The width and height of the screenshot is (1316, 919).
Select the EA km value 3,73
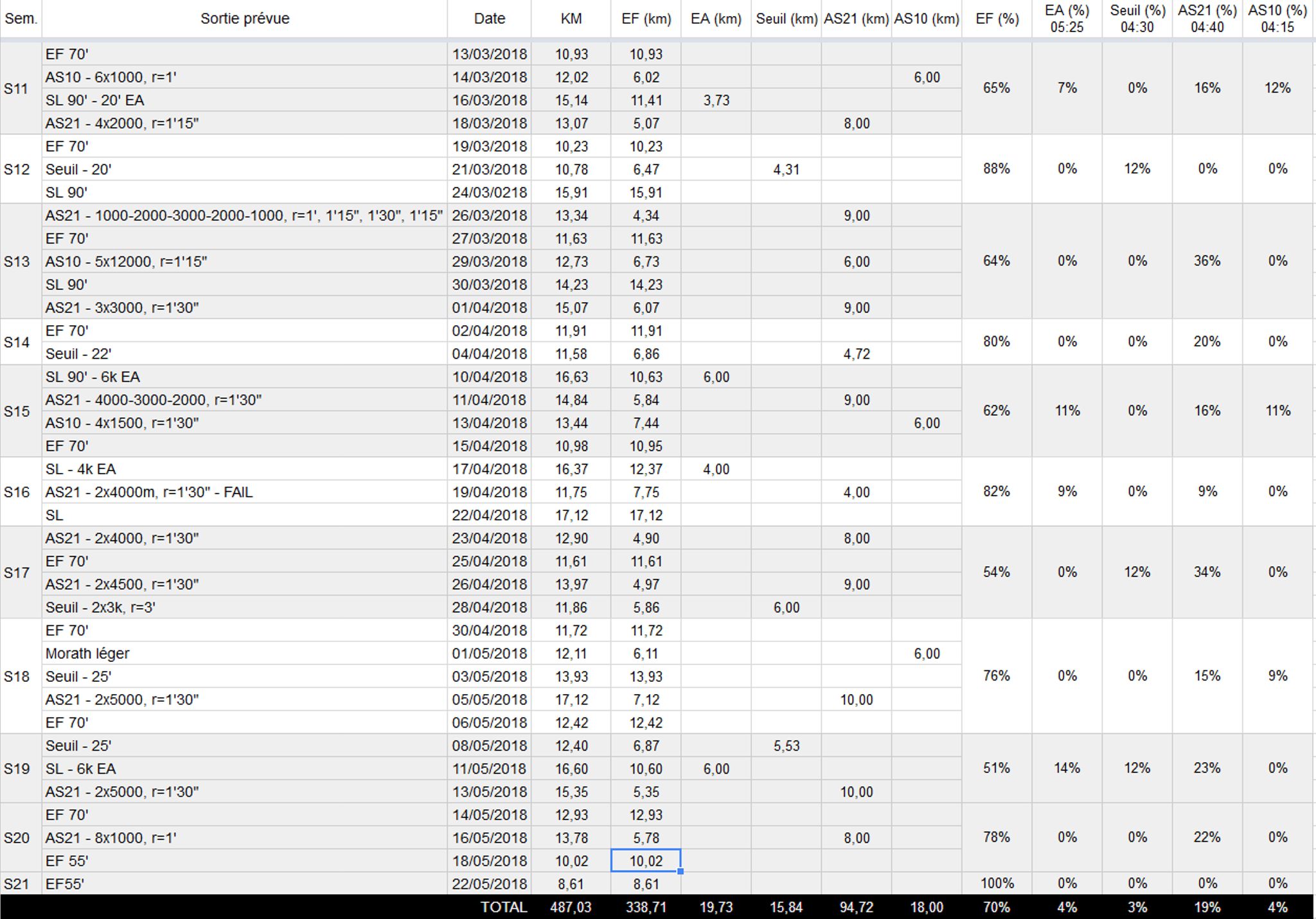pos(716,100)
